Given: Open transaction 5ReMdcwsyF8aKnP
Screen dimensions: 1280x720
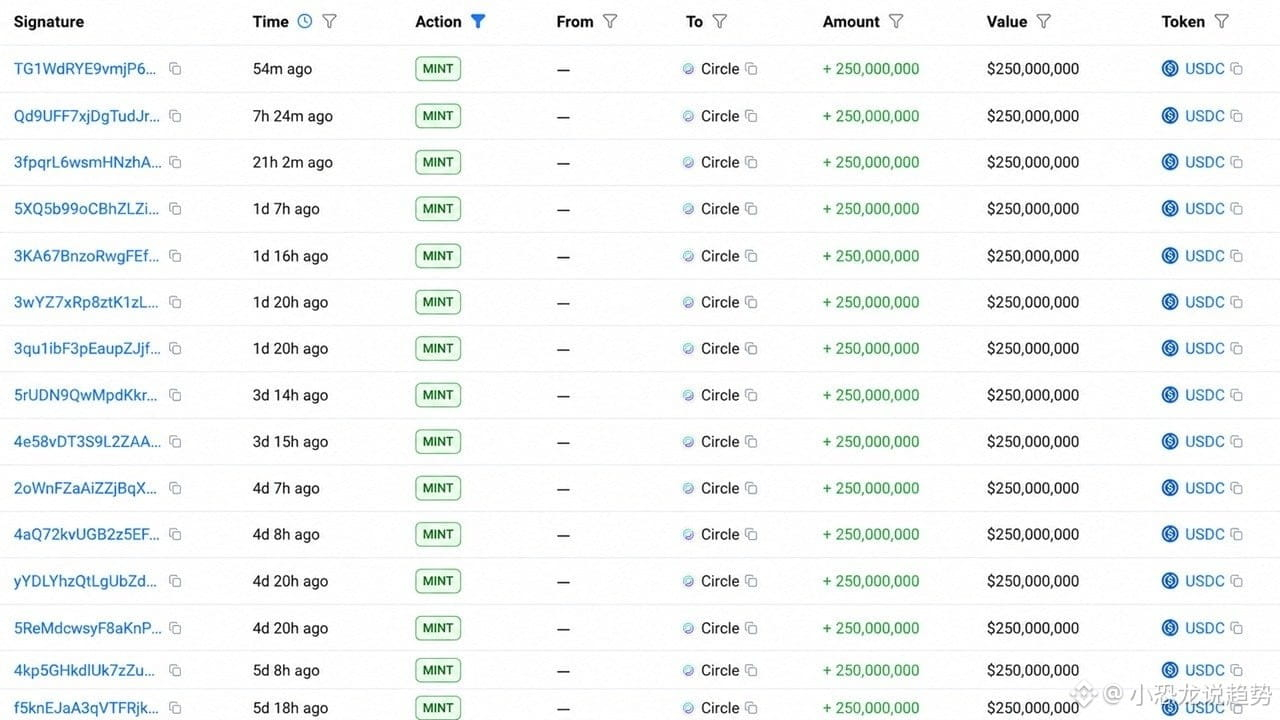Looking at the screenshot, I should 87,628.
